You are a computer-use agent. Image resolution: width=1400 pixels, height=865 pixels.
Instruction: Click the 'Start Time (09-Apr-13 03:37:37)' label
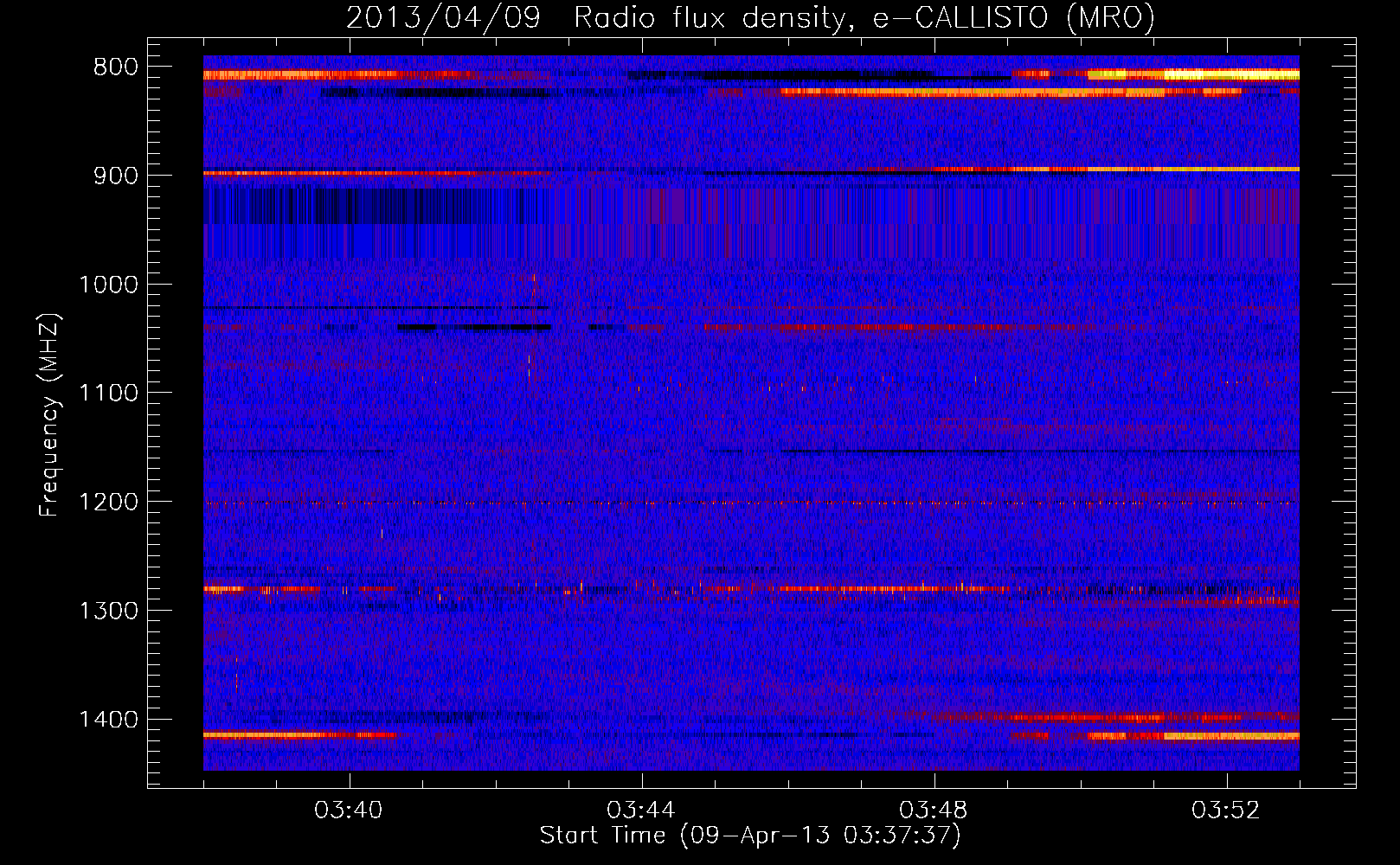pos(750,836)
